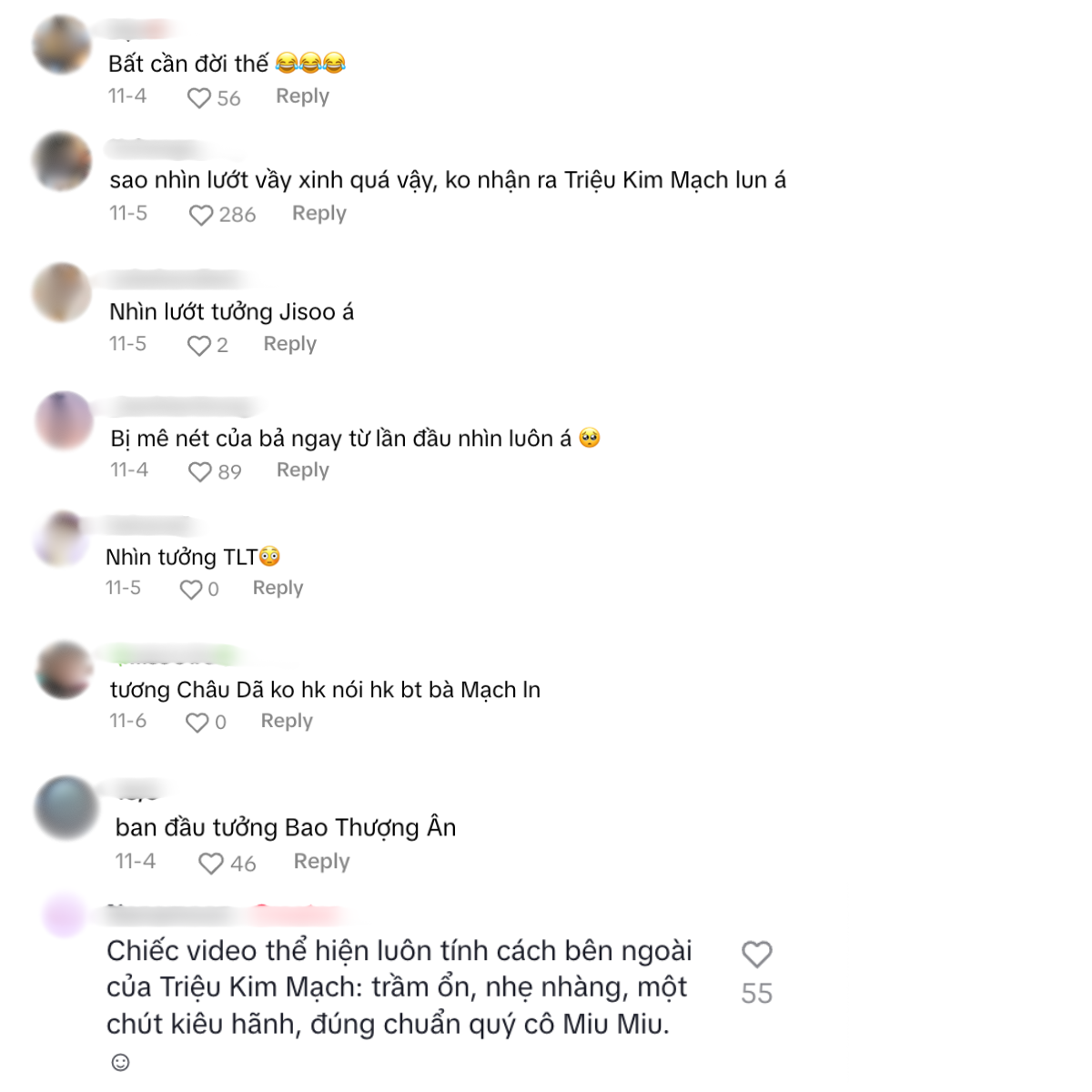Open avatar of the first commenter
The height and width of the screenshot is (1092, 1092).
click(x=62, y=44)
